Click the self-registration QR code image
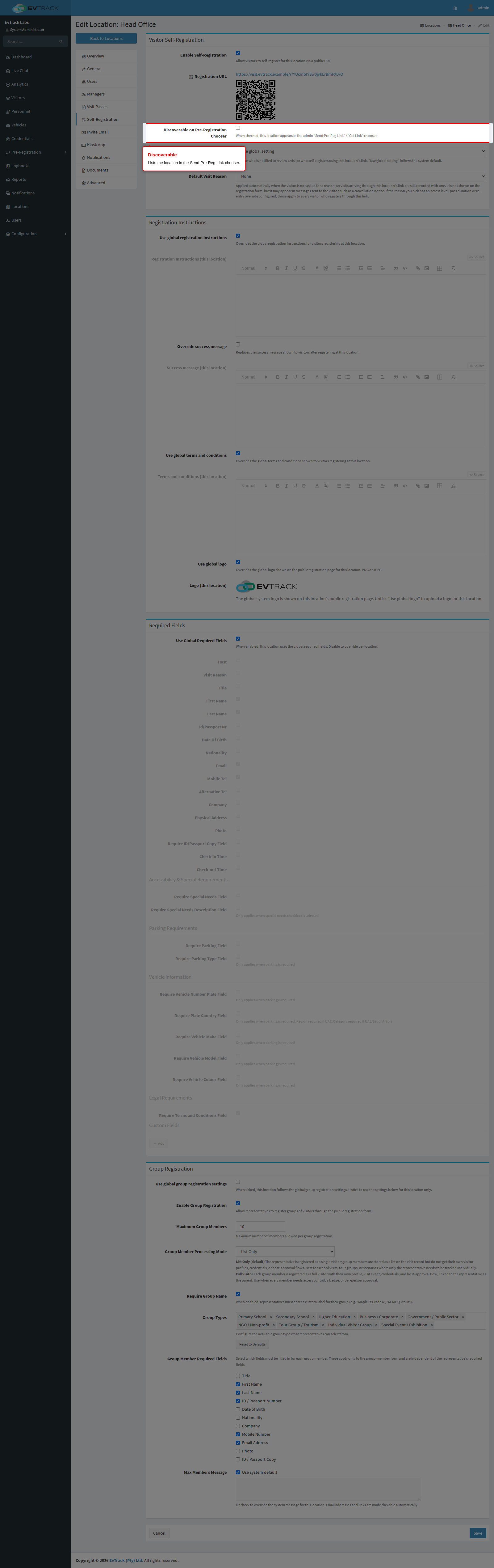Image resolution: width=494 pixels, height=1568 pixels. pyautogui.click(x=256, y=100)
